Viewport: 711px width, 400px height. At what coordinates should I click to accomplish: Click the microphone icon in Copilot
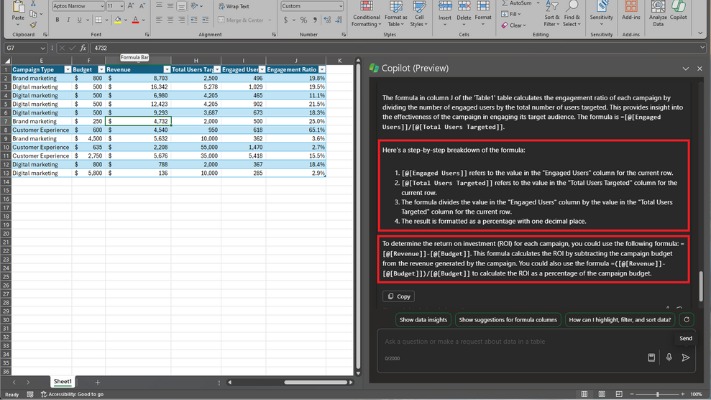tap(669, 357)
